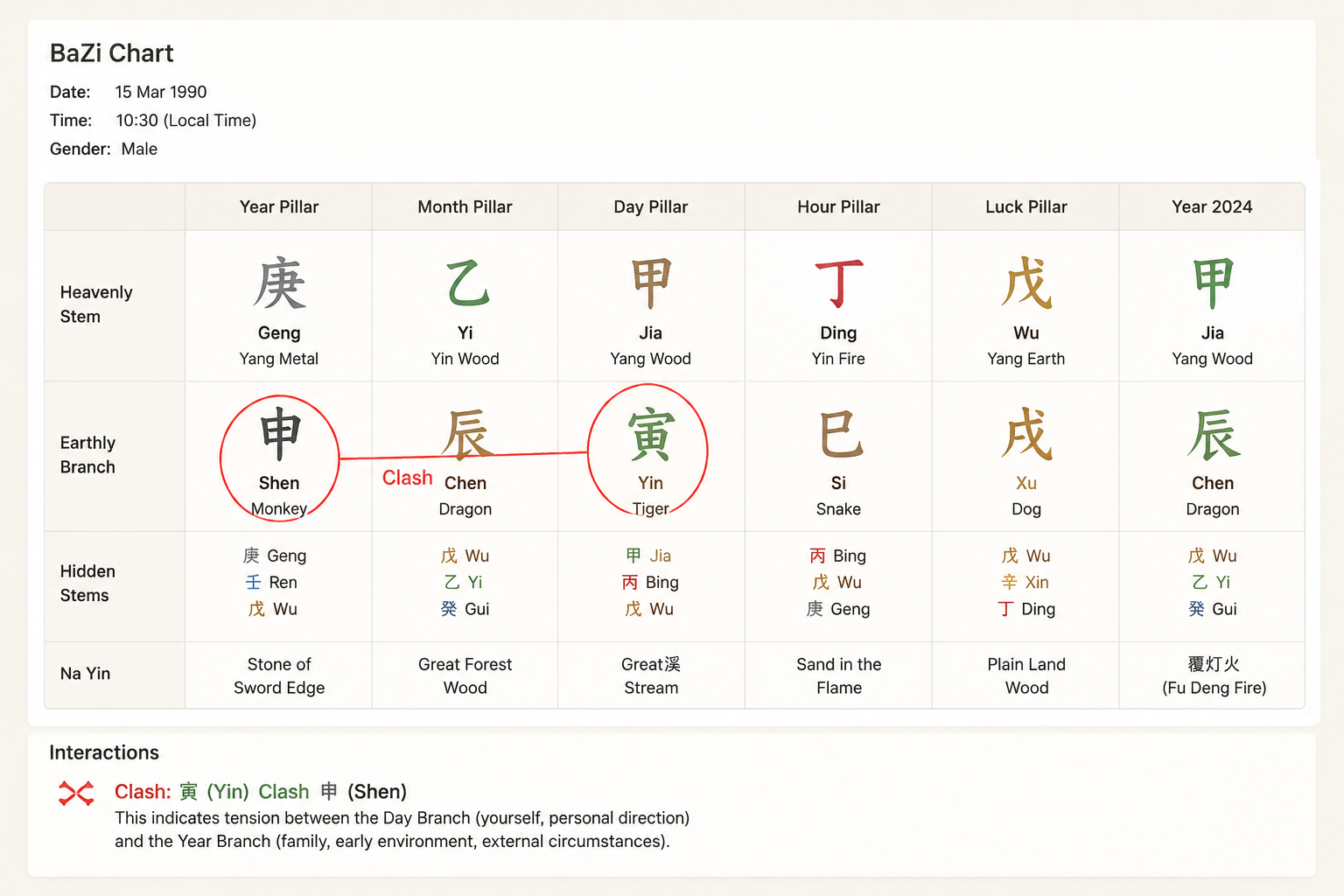Click the green Yi glyph in Month Pillar
1344x896 pixels.
(x=466, y=283)
